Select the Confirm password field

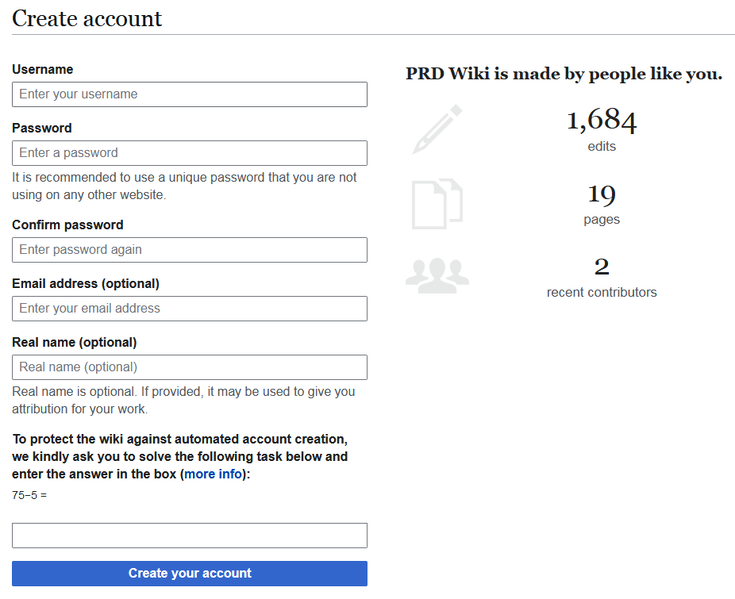[x=190, y=250]
